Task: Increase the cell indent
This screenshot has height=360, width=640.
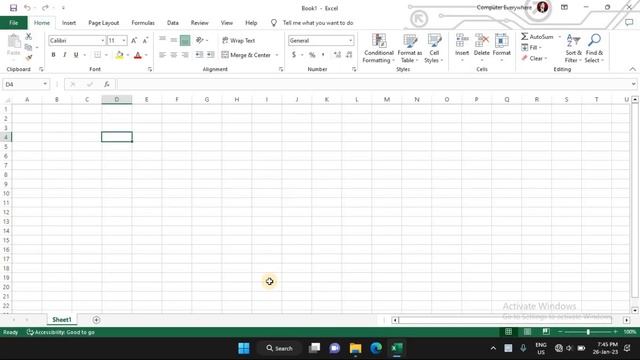Action: [211, 55]
